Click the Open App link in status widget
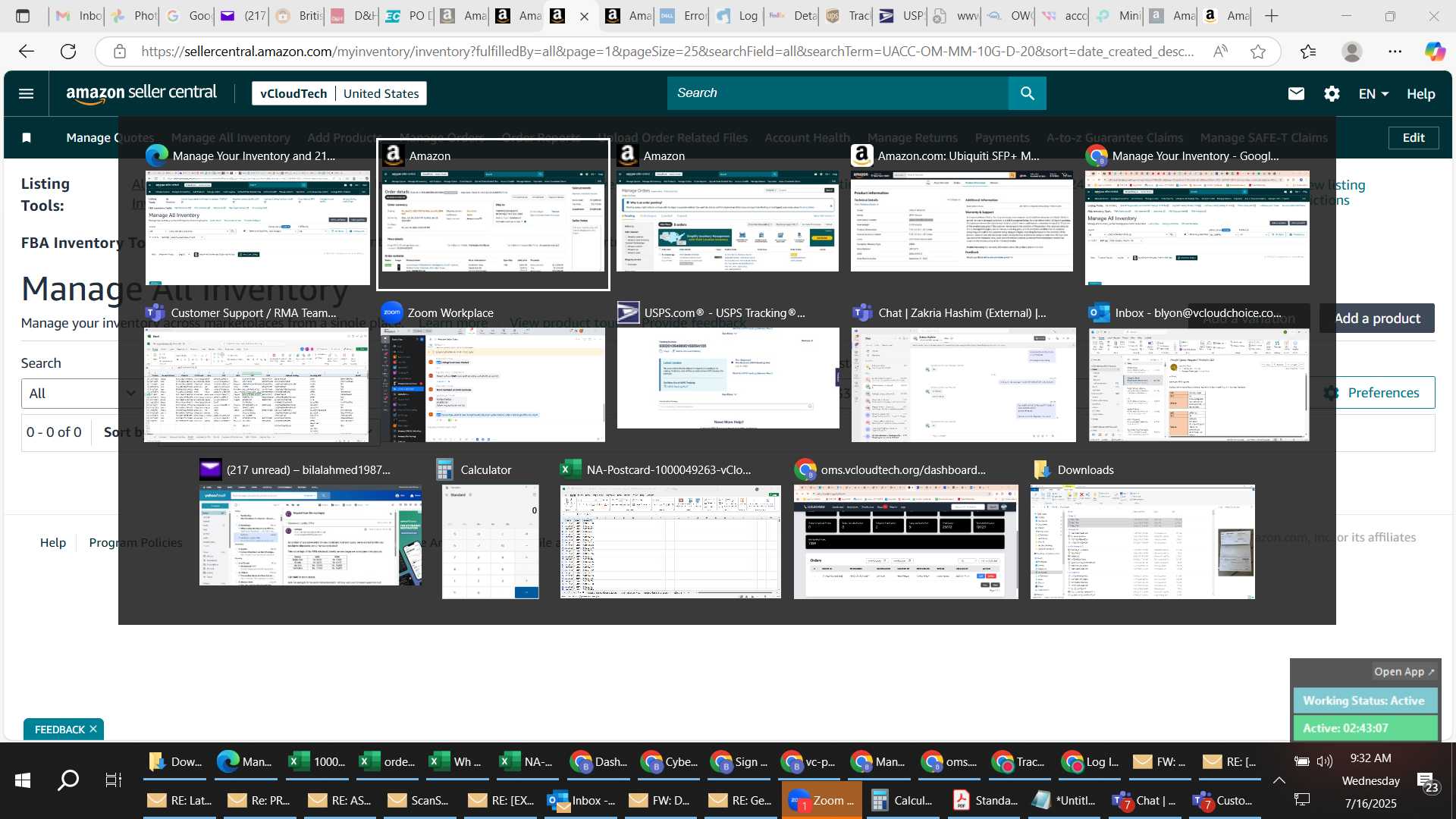 [1404, 671]
